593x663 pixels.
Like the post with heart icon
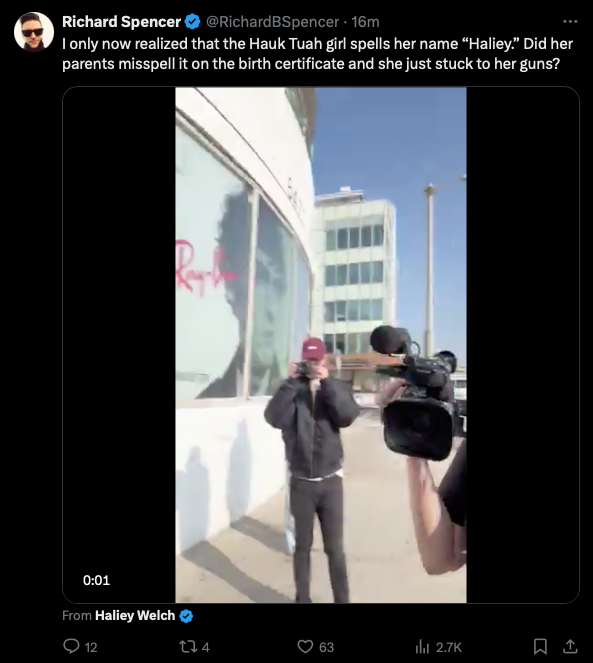coord(305,647)
